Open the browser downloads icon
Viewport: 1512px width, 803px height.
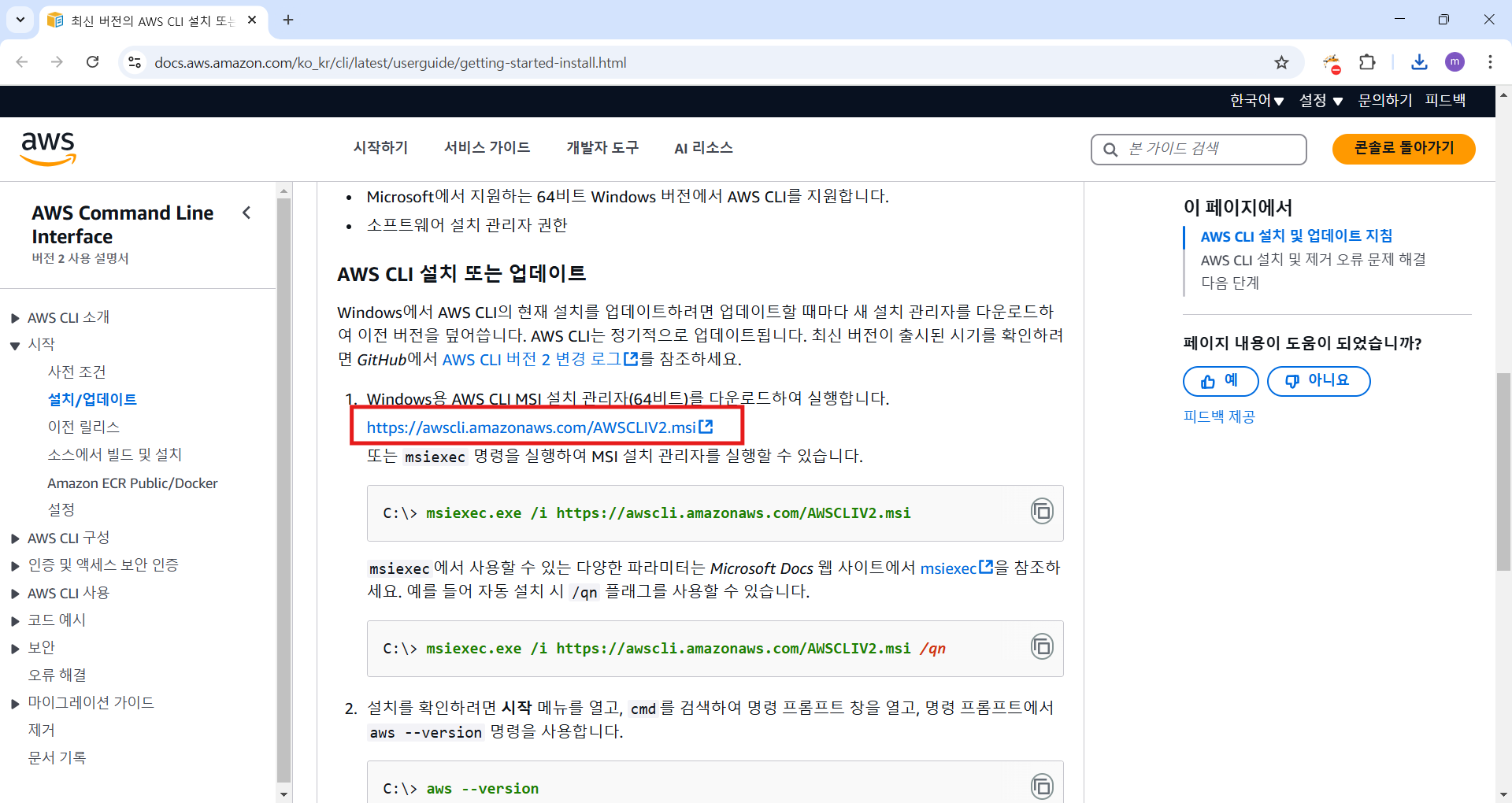click(1419, 62)
